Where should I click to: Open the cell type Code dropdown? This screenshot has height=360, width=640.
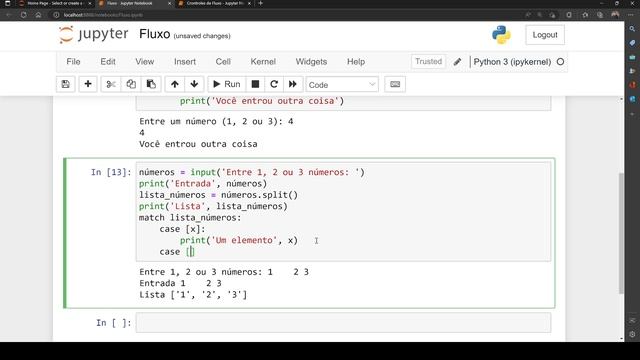[x=342, y=84]
